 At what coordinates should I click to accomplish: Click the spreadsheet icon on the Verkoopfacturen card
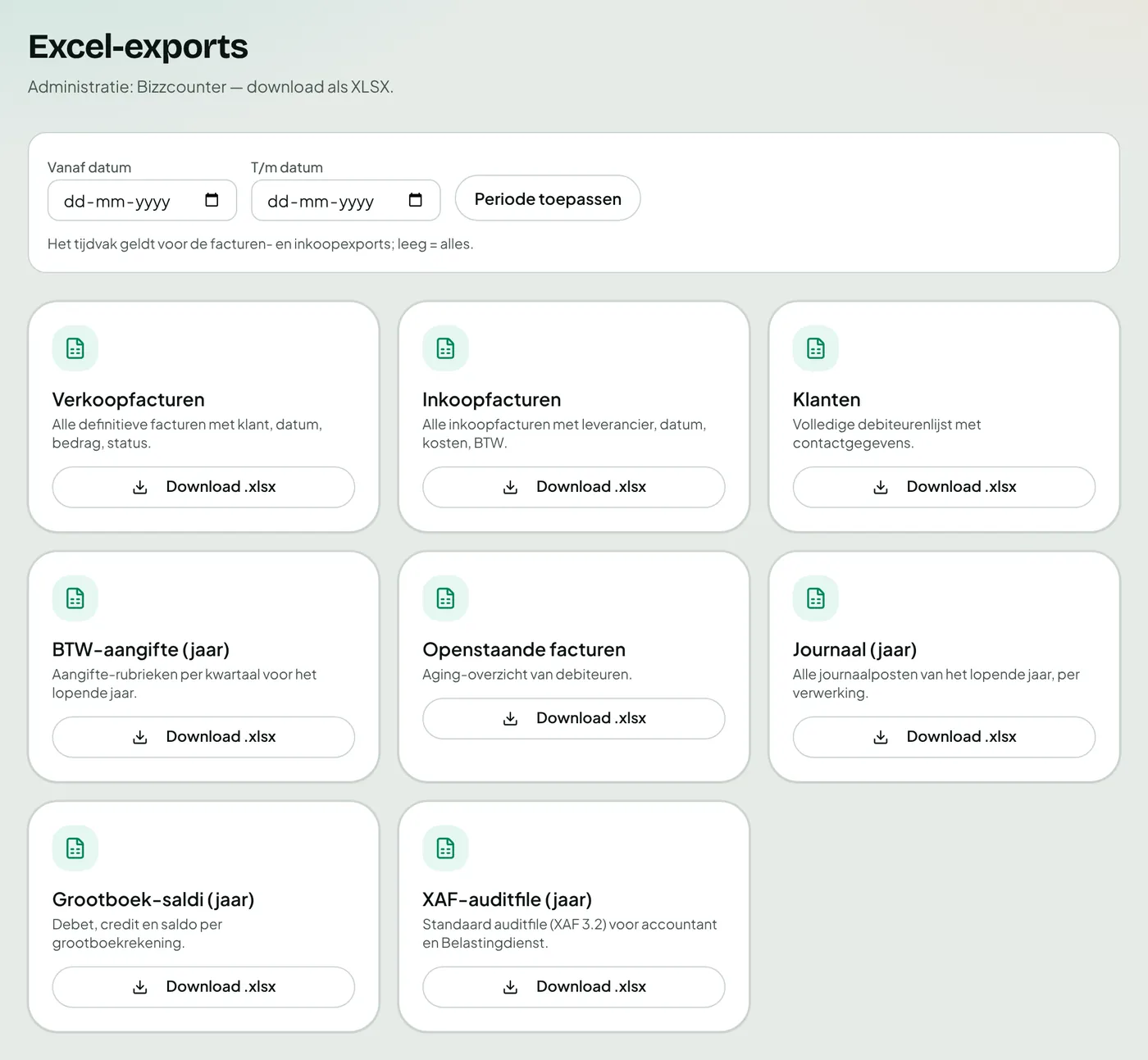[75, 348]
